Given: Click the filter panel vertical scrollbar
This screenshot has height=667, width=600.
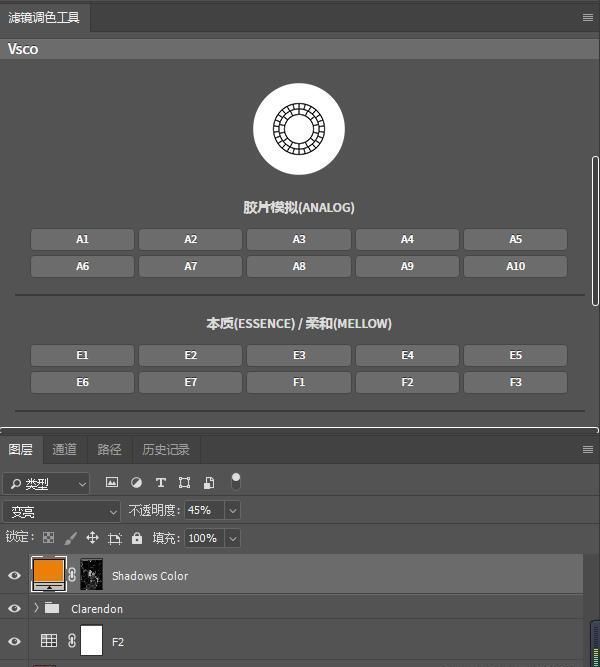Looking at the screenshot, I should point(595,231).
